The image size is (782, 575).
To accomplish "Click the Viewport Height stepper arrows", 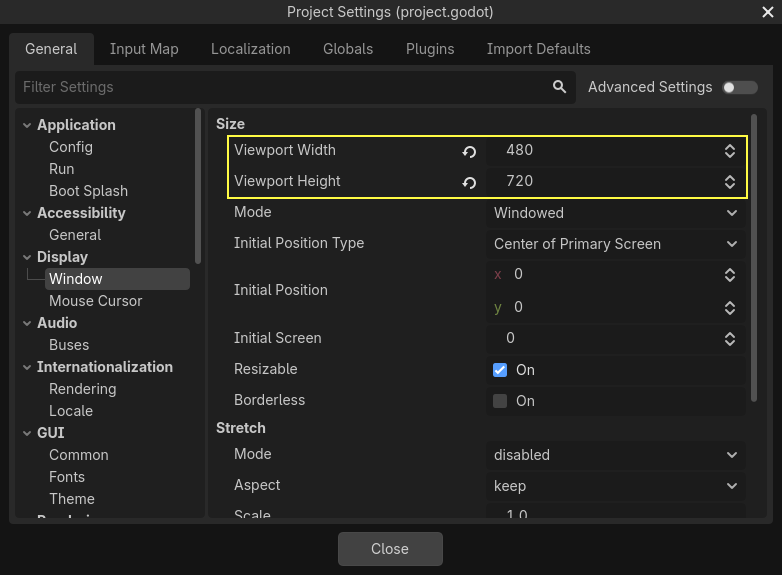I will point(730,182).
